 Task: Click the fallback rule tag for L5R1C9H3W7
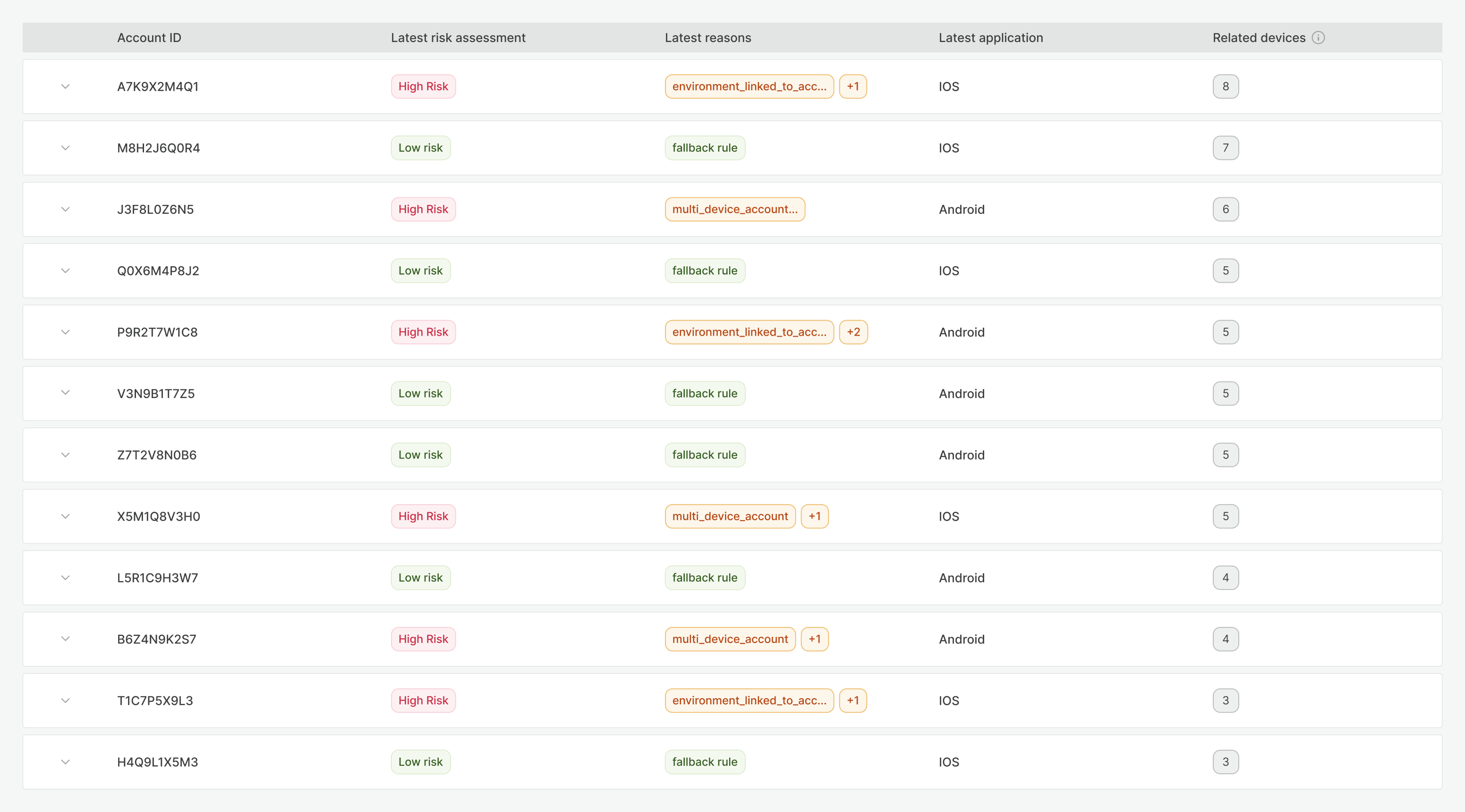tap(705, 578)
